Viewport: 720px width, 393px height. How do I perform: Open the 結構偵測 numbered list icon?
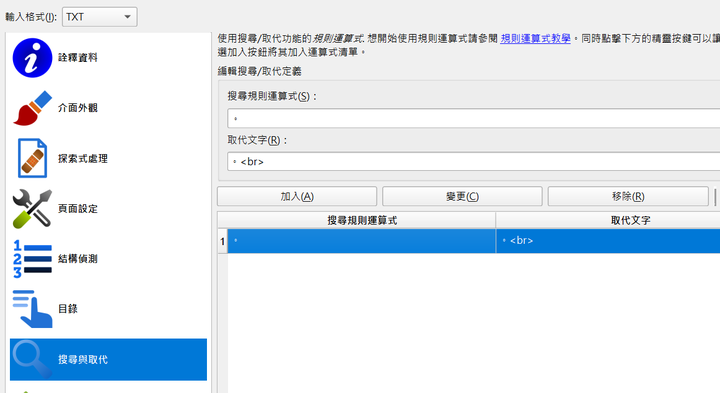(32, 259)
